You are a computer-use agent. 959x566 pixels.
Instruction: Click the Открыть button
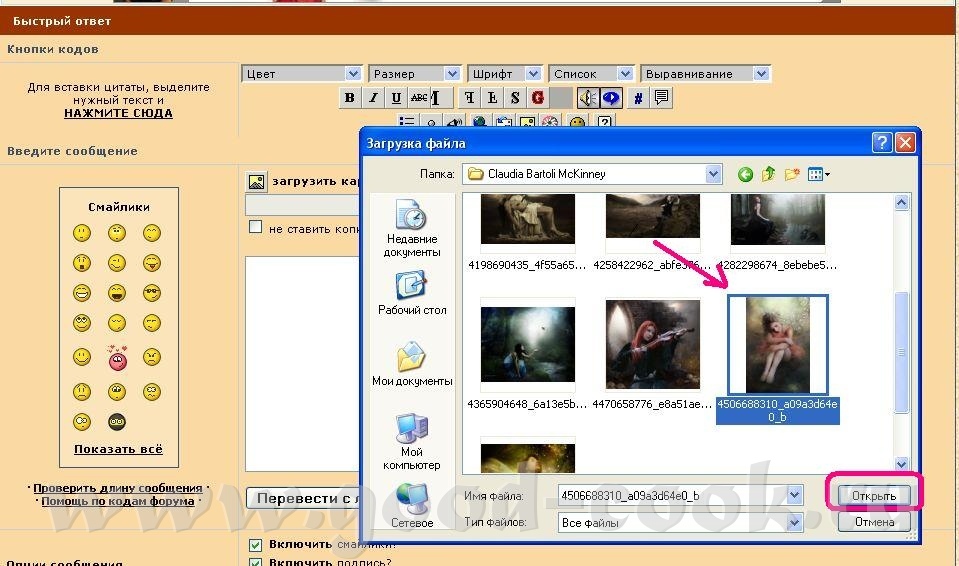(874, 496)
